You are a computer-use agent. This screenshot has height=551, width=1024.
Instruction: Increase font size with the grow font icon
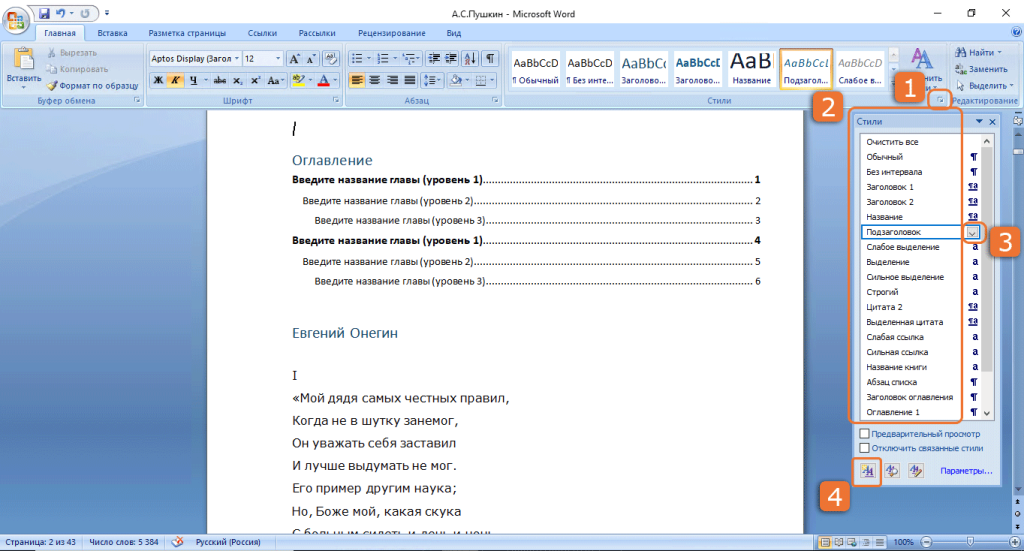click(295, 59)
